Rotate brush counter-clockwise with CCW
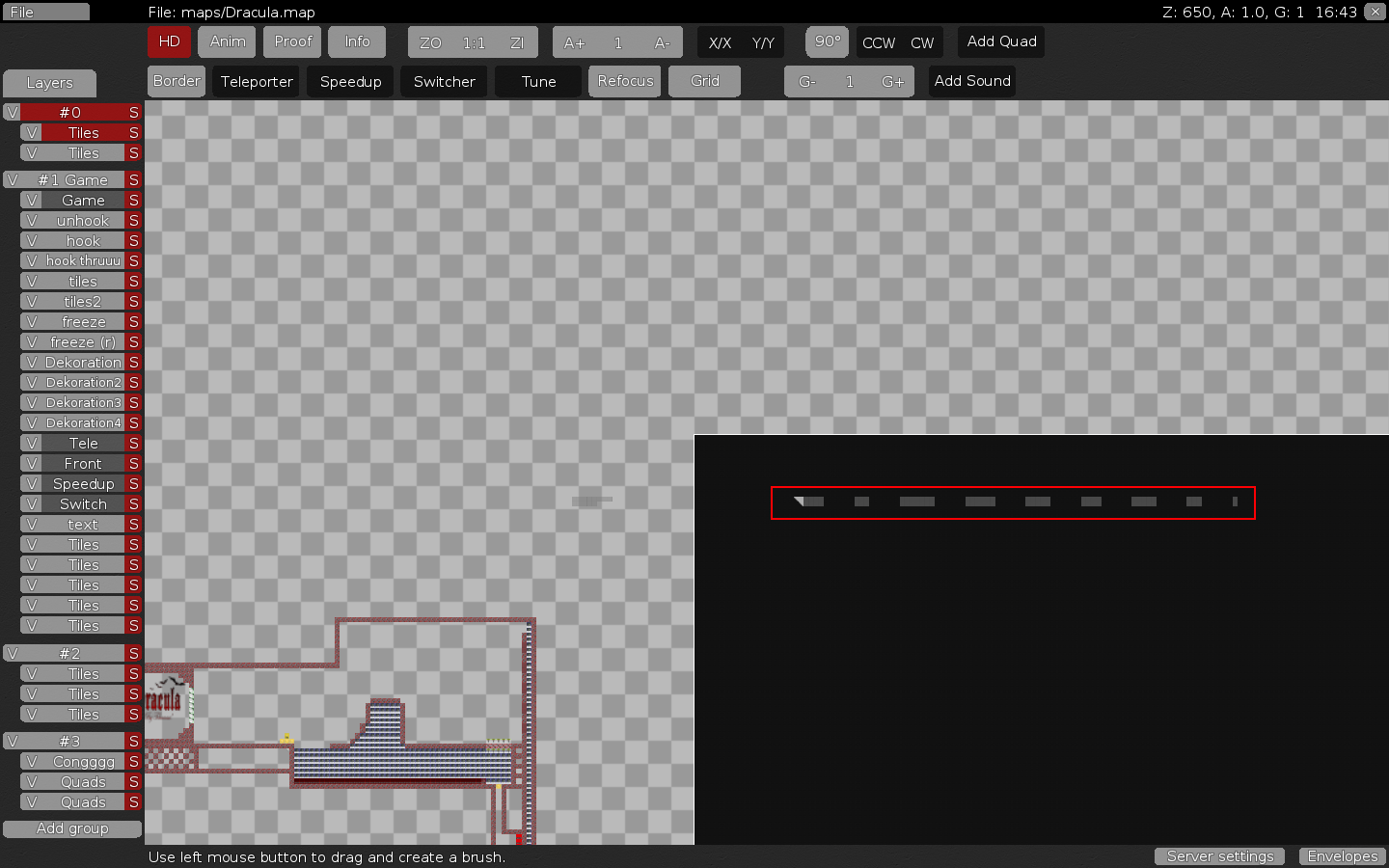This screenshot has height=868, width=1389. (x=878, y=42)
